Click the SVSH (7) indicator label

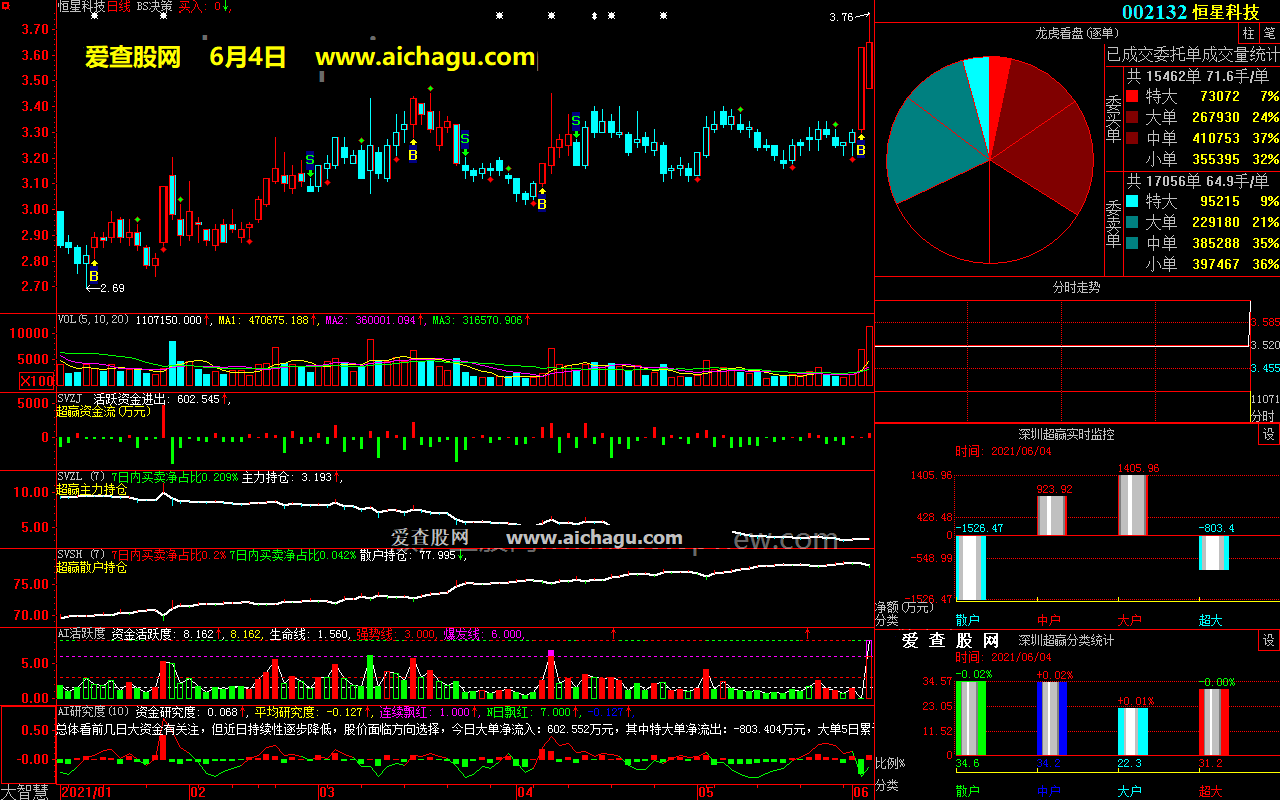(81, 555)
